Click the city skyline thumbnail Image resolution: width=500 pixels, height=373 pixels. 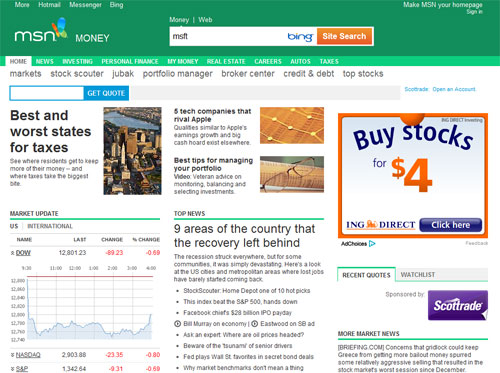[x=132, y=151]
